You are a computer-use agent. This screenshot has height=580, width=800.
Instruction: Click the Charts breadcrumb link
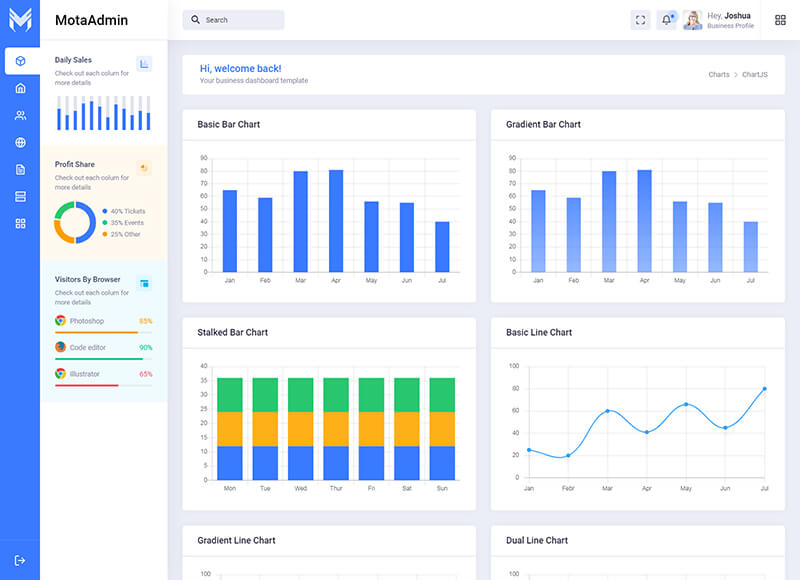point(718,75)
